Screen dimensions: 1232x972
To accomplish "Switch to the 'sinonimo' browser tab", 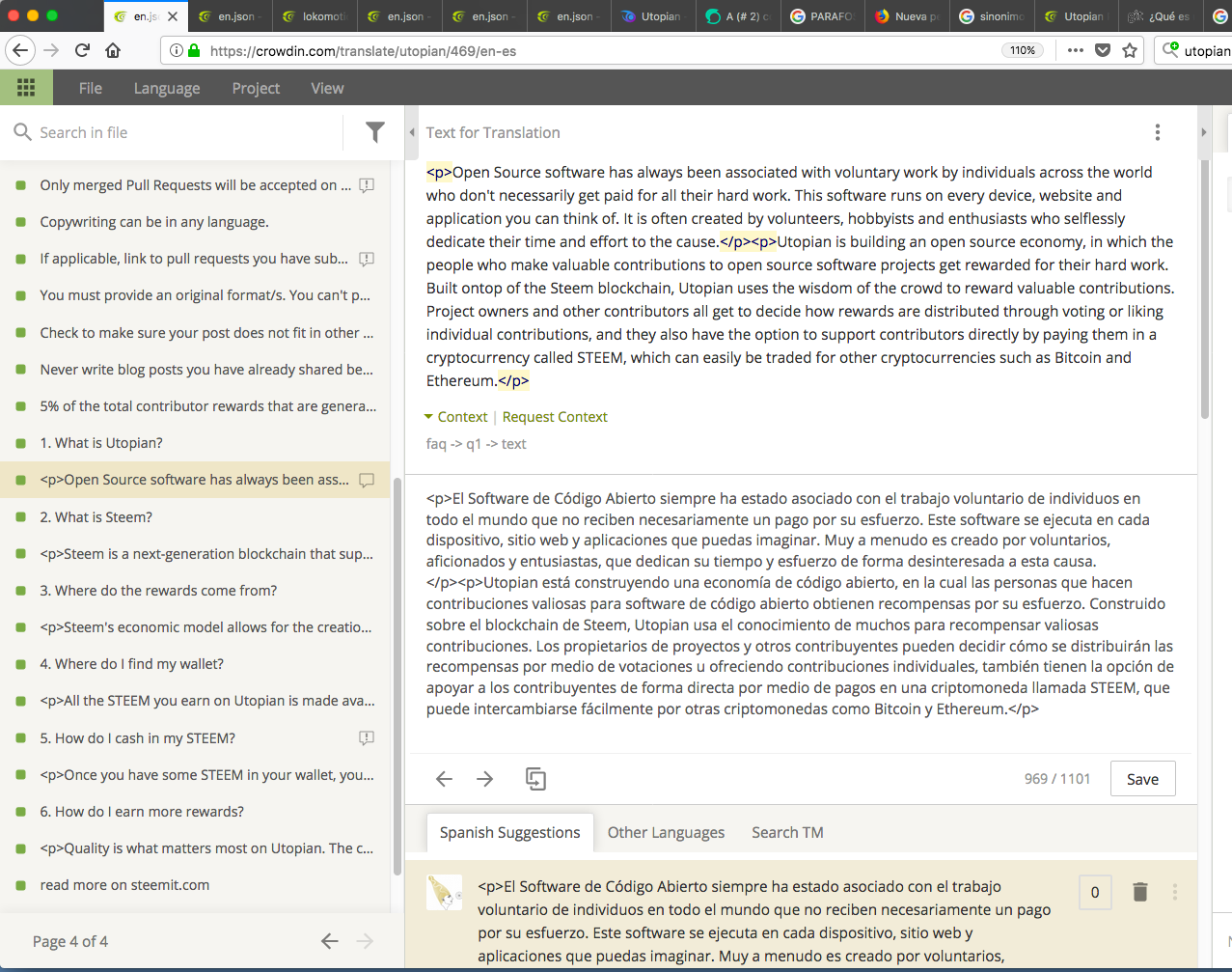I will coord(993,16).
